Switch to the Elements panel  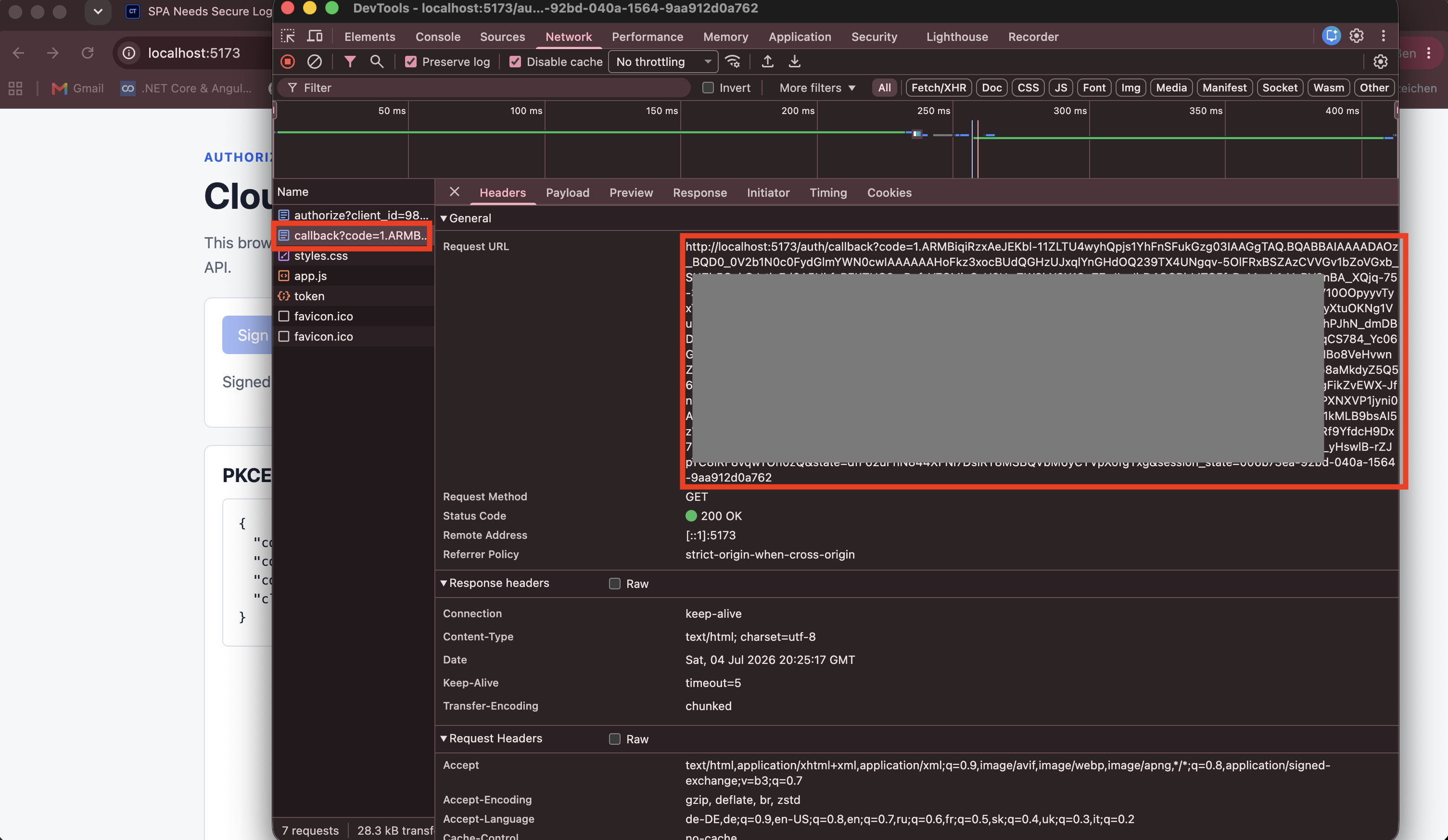pos(369,36)
